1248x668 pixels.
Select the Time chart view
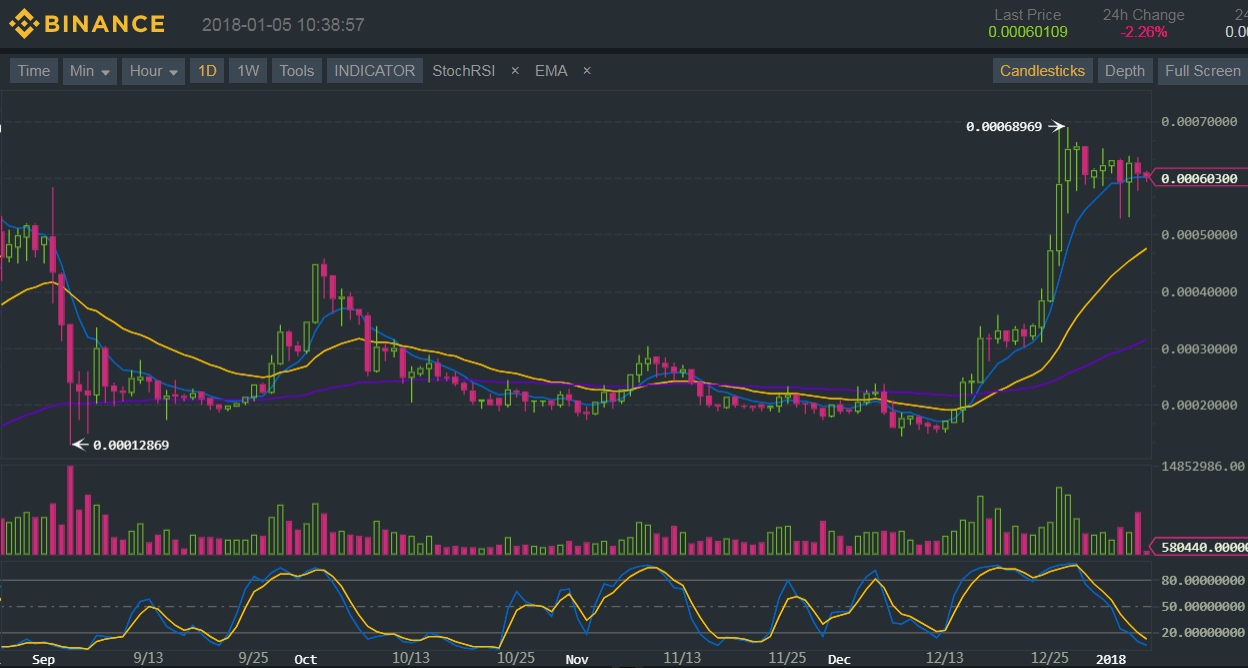tap(33, 71)
